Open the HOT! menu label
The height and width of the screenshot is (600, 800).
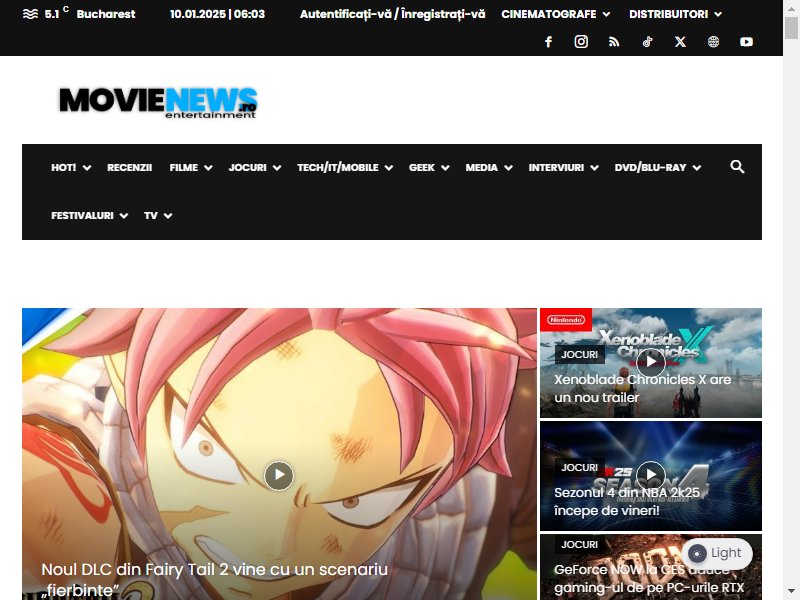(x=64, y=167)
